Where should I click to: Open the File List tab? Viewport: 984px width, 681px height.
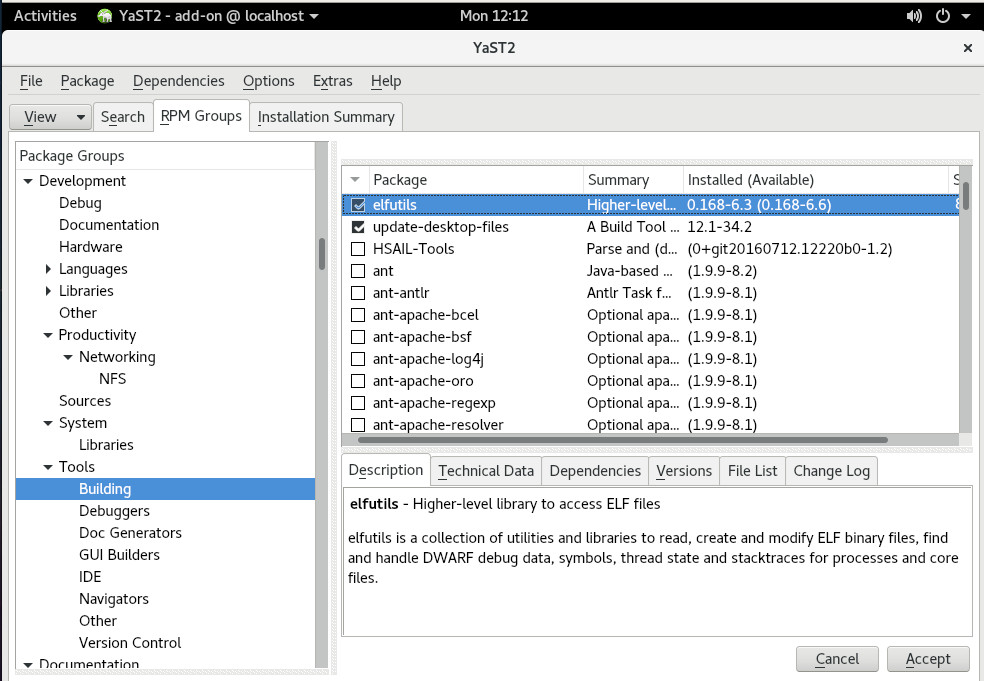click(752, 471)
